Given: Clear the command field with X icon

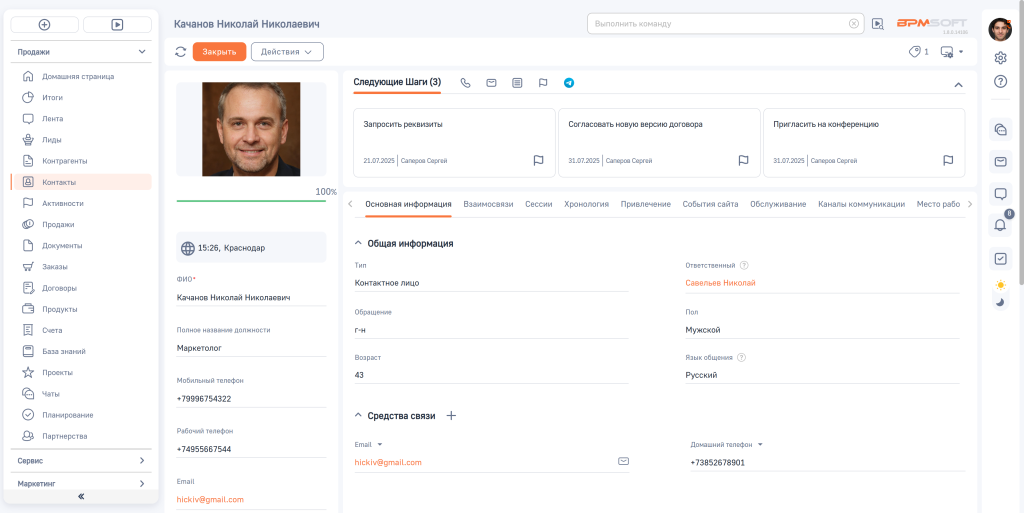Looking at the screenshot, I should 854,23.
